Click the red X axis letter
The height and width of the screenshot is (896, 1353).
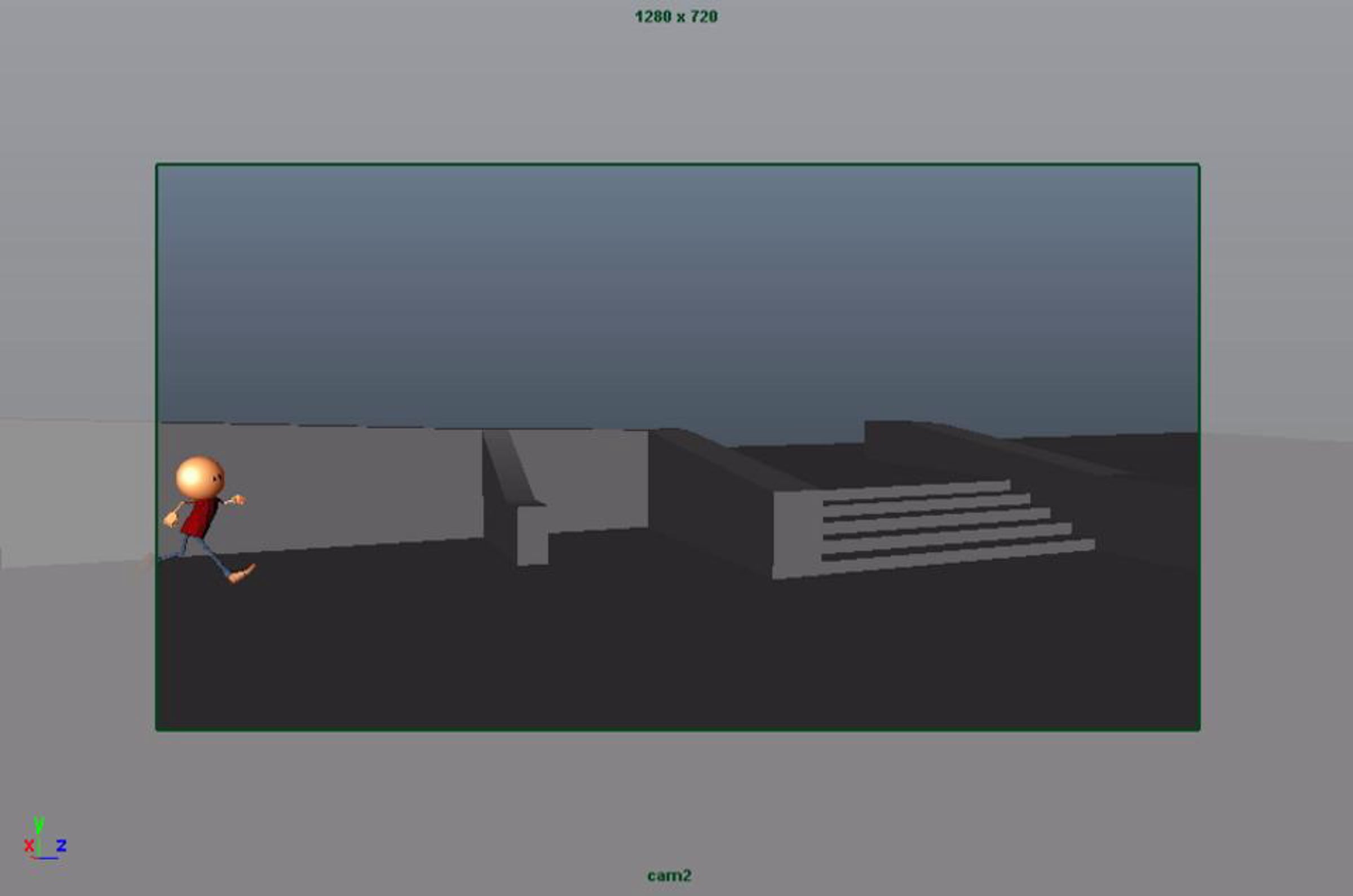point(29,846)
